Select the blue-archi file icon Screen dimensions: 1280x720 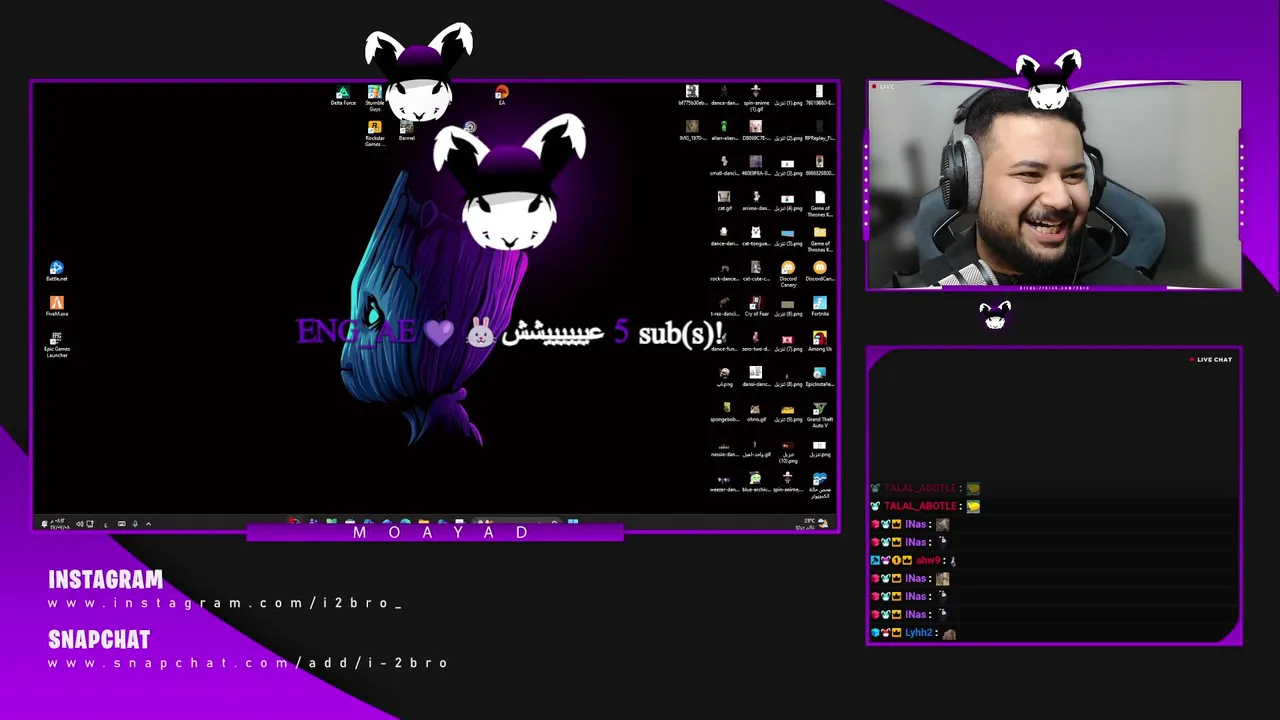tap(756, 482)
